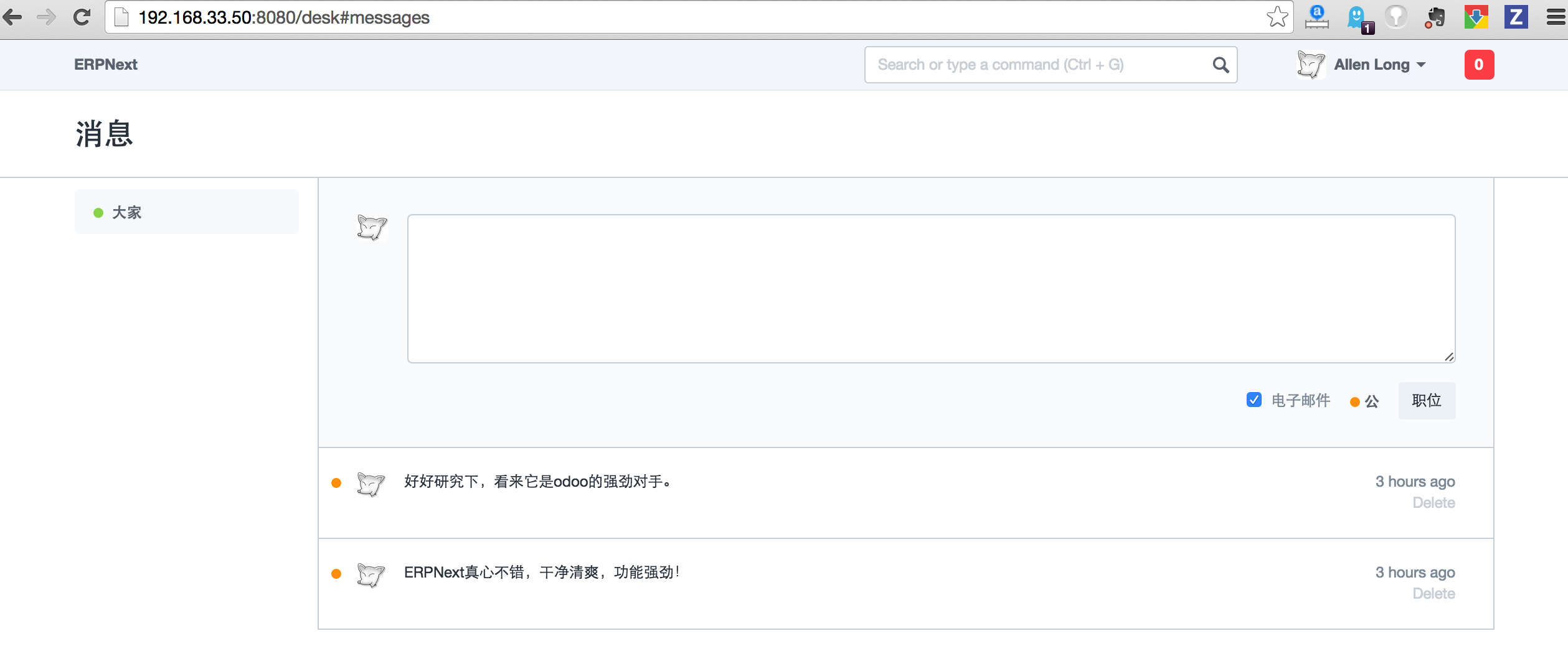Click the red notification count badge
1568x646 pixels.
(x=1479, y=65)
